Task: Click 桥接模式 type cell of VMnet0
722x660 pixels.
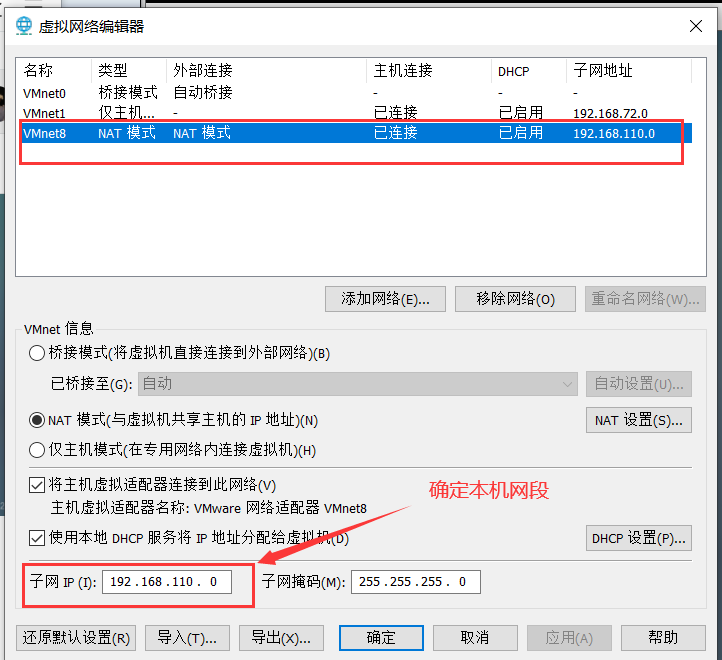Action: pos(128,93)
